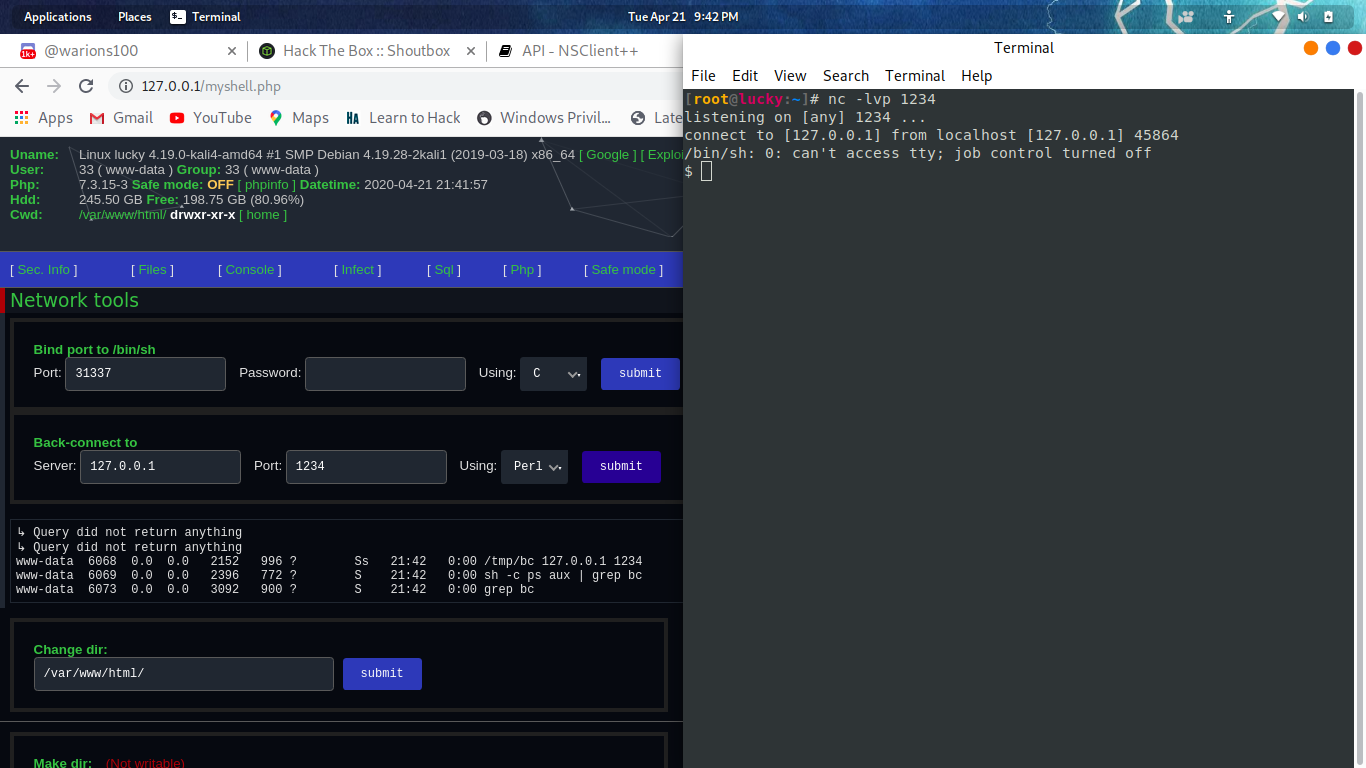This screenshot has height=768, width=1366.
Task: Click the battery icon in top bar
Action: coord(1328,16)
